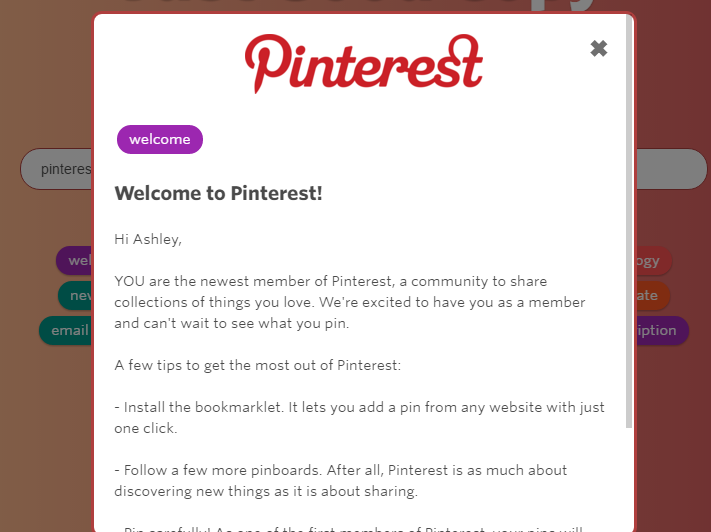Click the cut-off "Pin carefully" line at bottom
This screenshot has width=711, height=532.
click(x=348, y=528)
